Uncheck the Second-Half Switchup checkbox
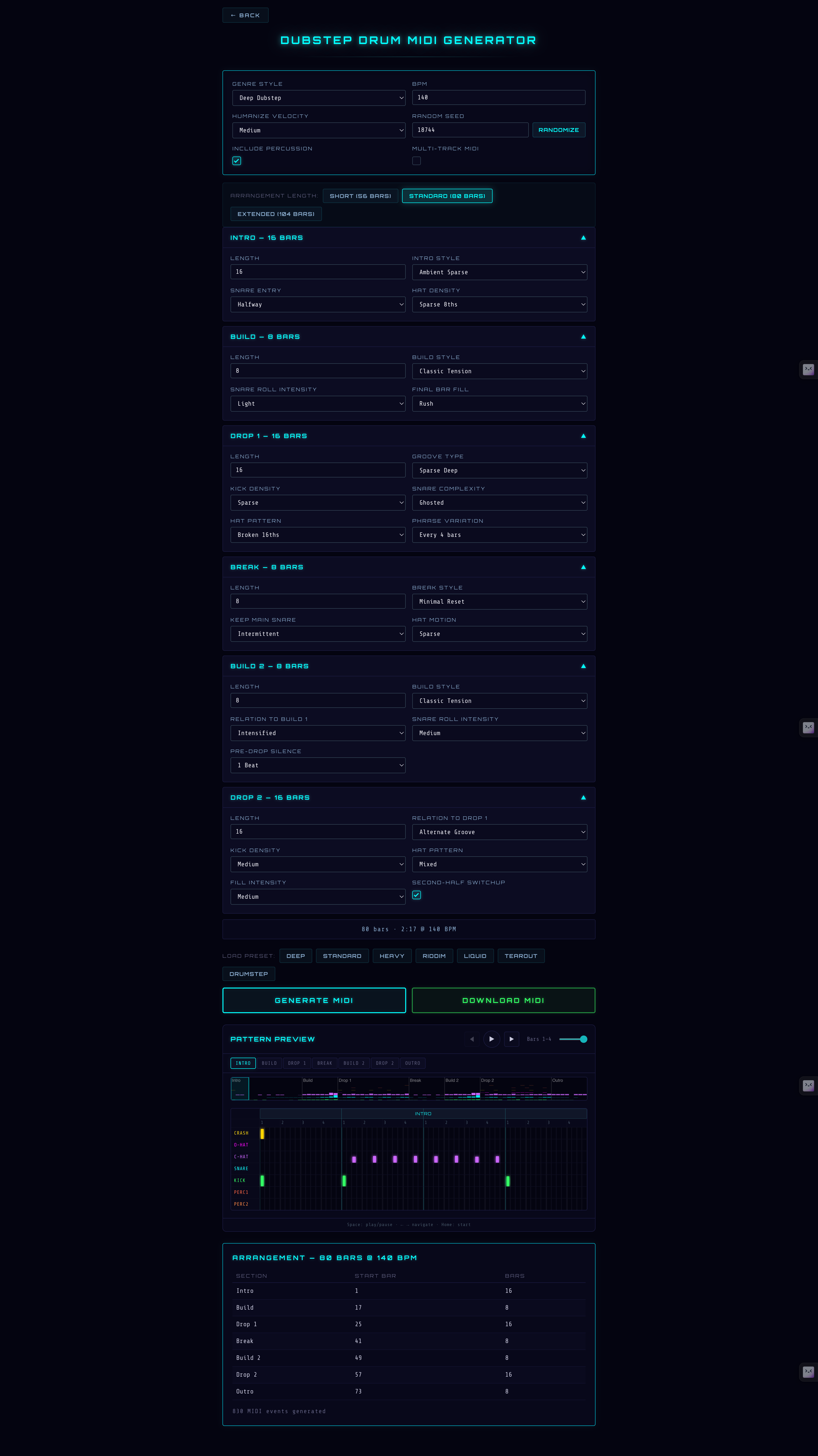Viewport: 818px width, 1456px height. (x=416, y=895)
